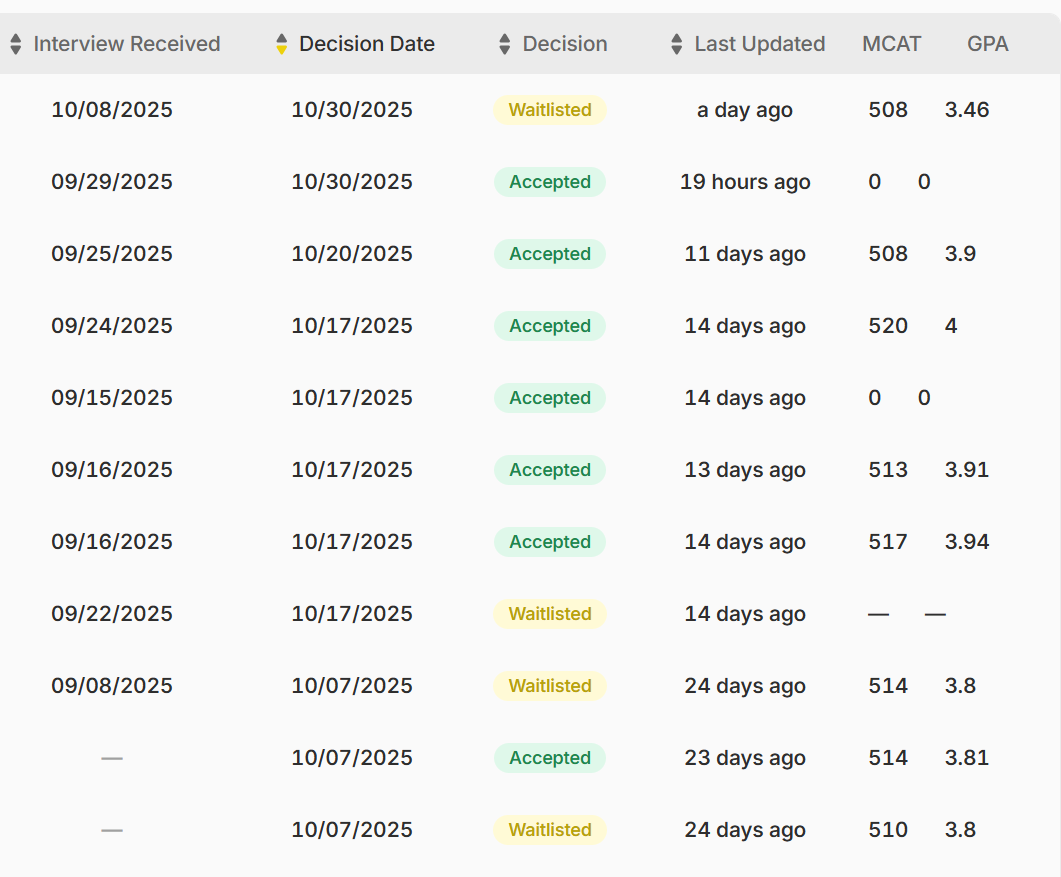The height and width of the screenshot is (877, 1061).
Task: Click the Decision column header text
Action: coord(564,44)
